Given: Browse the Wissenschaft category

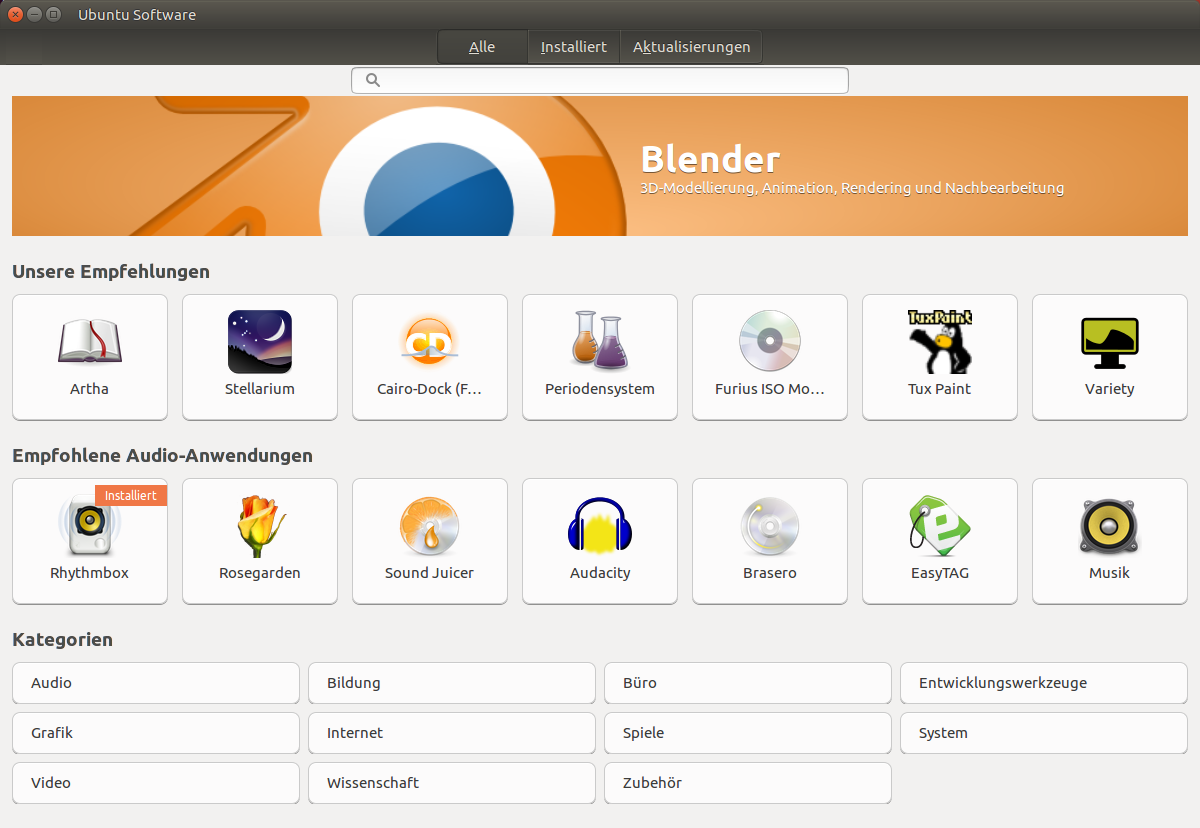Looking at the screenshot, I should coord(452,783).
